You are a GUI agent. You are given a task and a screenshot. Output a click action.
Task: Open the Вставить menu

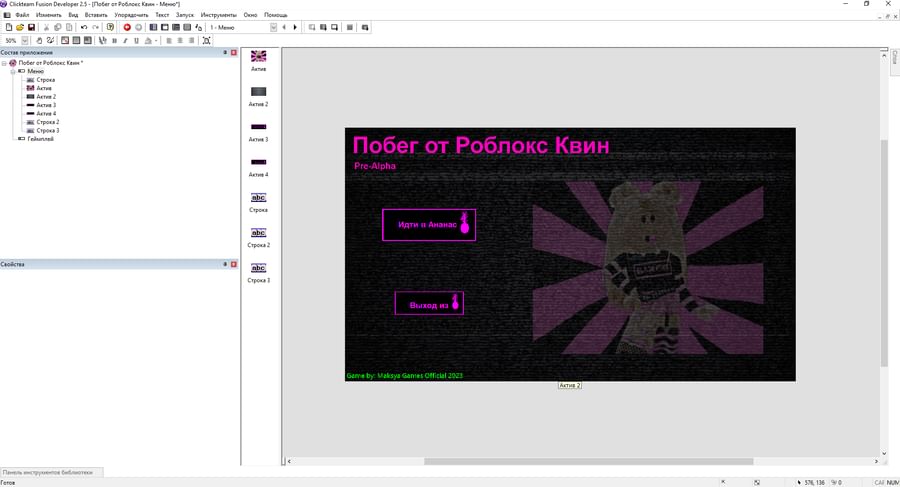click(x=96, y=15)
